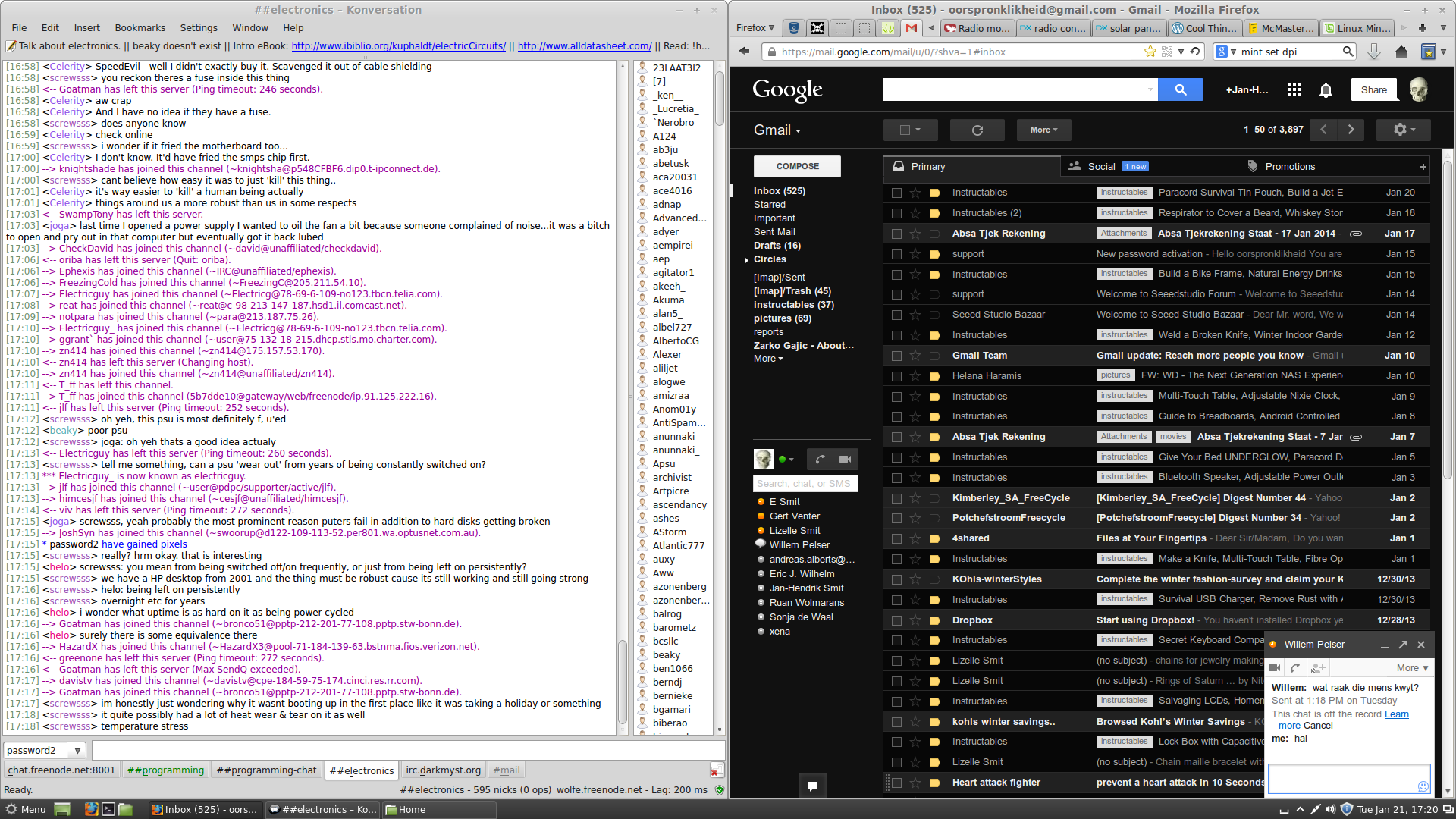The height and width of the screenshot is (819, 1456).
Task: Mark PotchefstroomFreecycle message as important
Action: pyautogui.click(x=934, y=518)
